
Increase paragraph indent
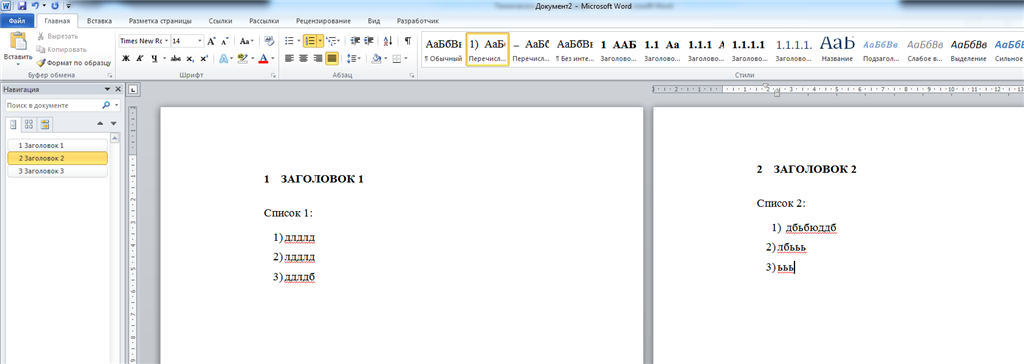tap(368, 41)
